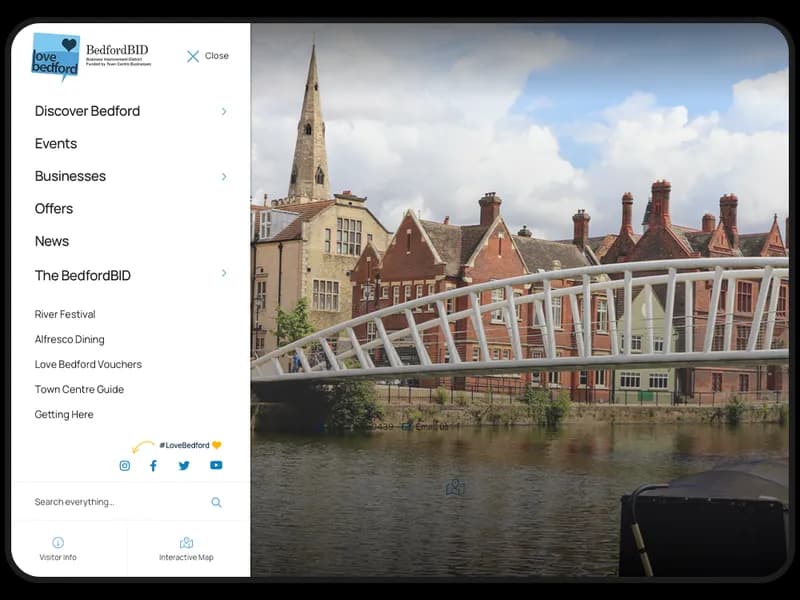The height and width of the screenshot is (600, 800).
Task: Open the Facebook social icon
Action: [x=153, y=465]
